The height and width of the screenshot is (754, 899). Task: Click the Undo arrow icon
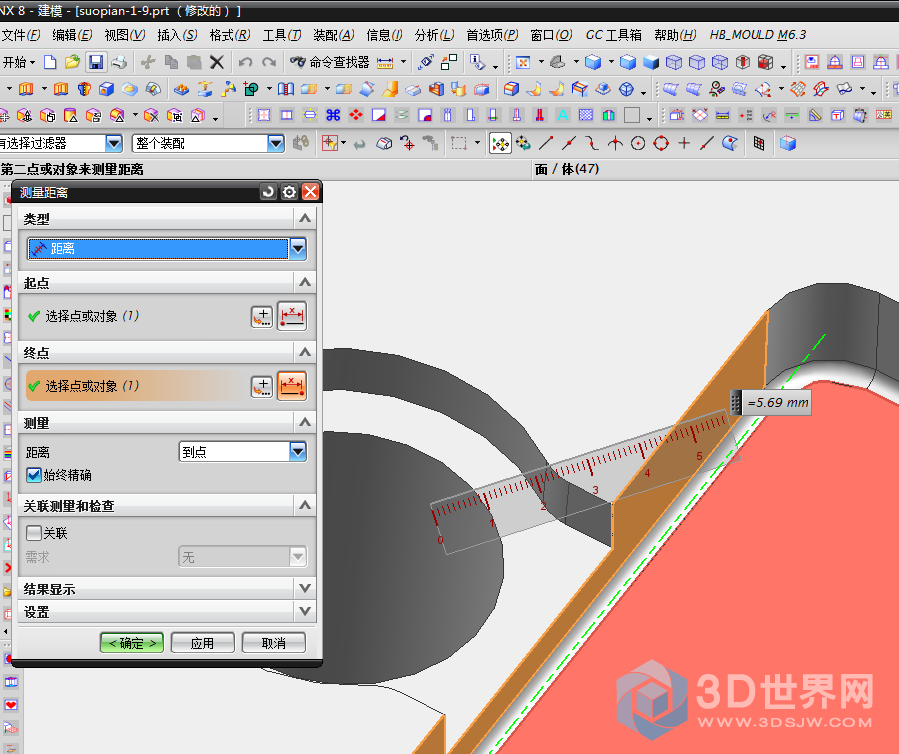(245, 62)
